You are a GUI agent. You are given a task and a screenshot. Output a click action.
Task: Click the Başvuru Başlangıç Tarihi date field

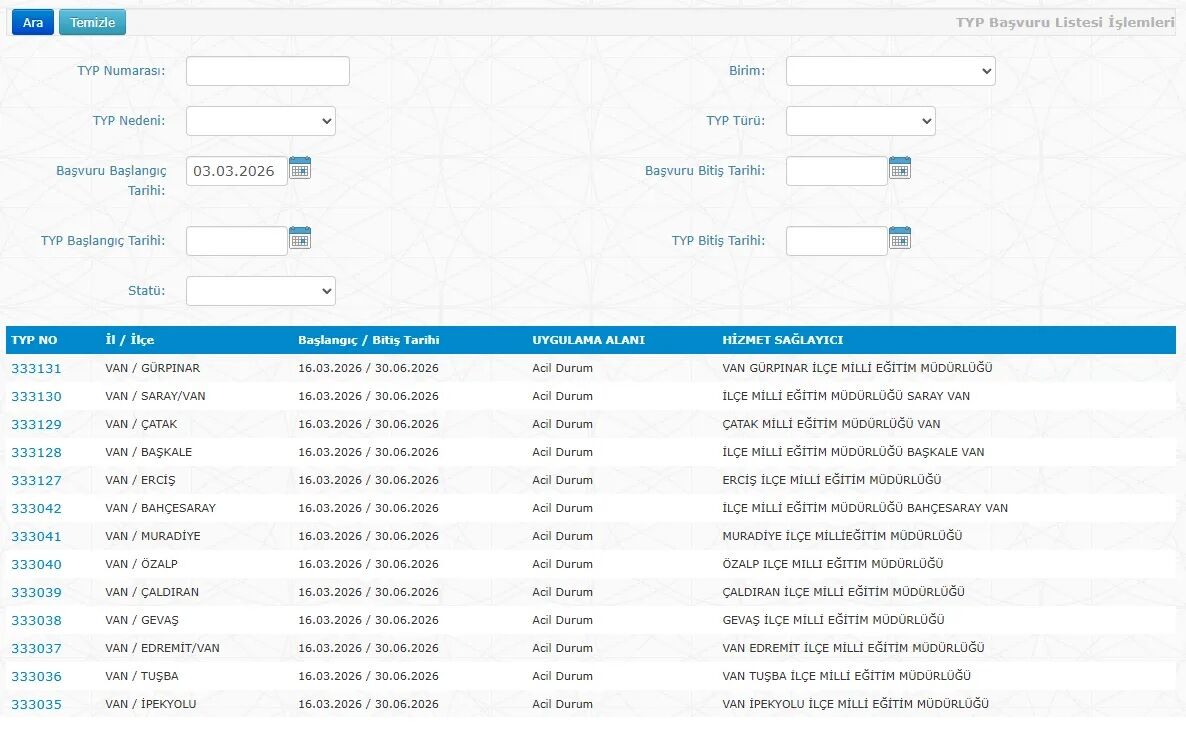pos(236,171)
